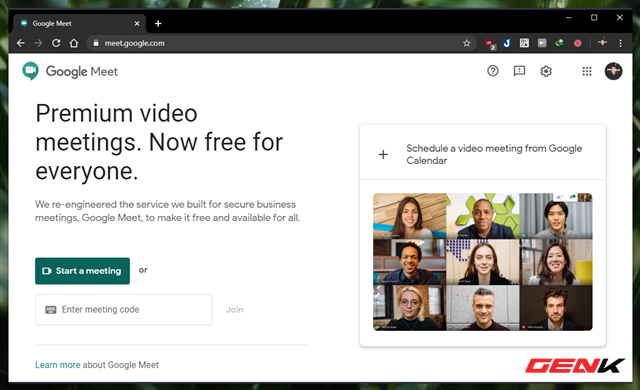
Task: Open a new browser tab
Action: pyautogui.click(x=158, y=24)
